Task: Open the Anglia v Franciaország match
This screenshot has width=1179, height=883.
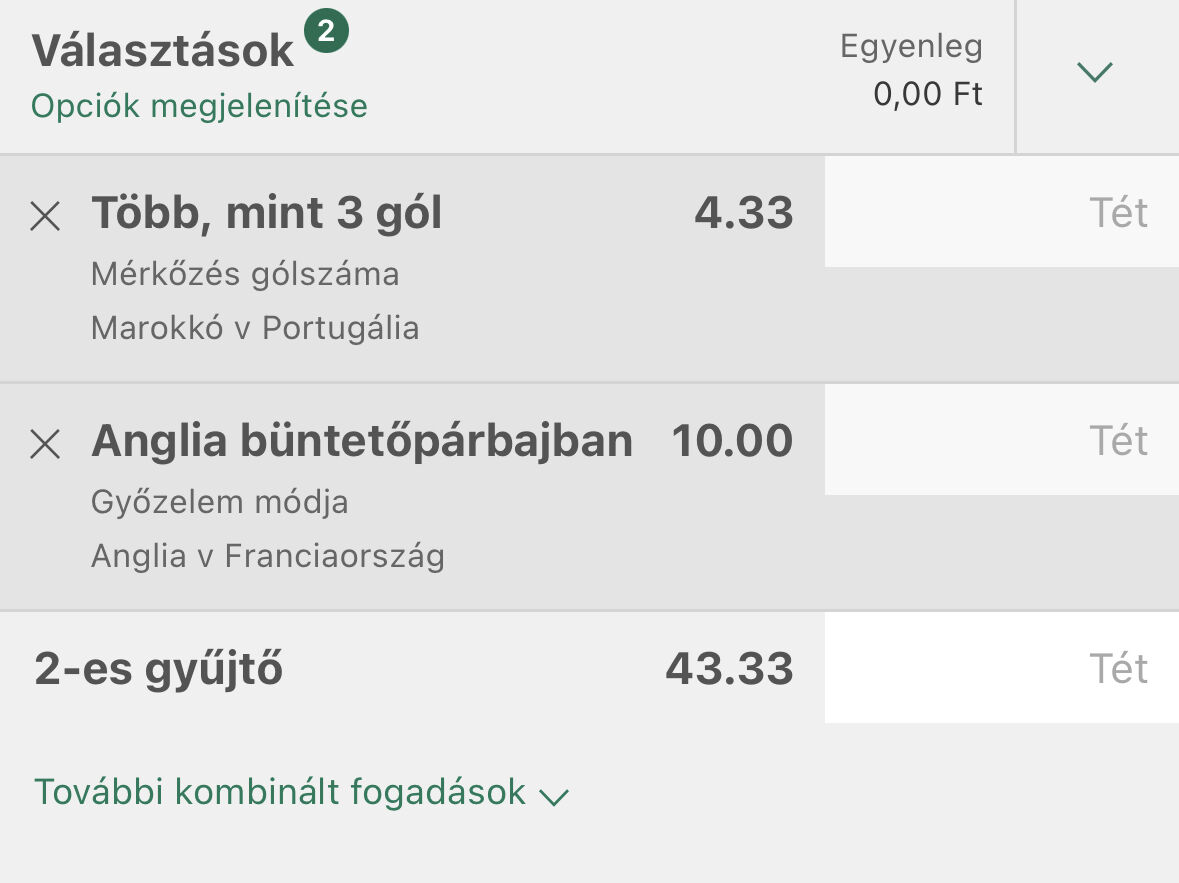Action: coord(267,556)
